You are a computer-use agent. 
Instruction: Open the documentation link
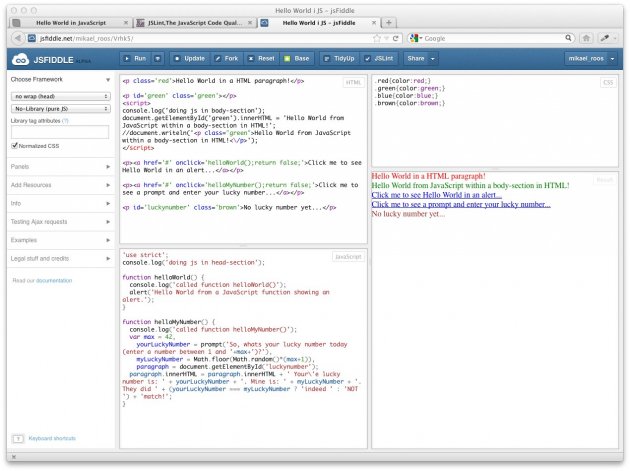pos(54,281)
